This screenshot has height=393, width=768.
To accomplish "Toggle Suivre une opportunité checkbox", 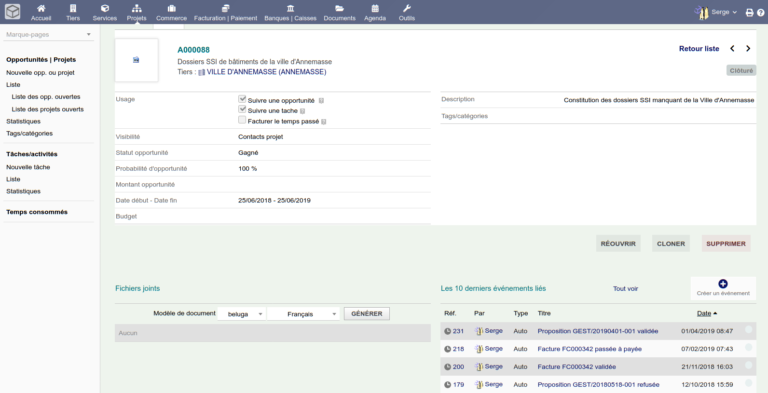I will (242, 99).
